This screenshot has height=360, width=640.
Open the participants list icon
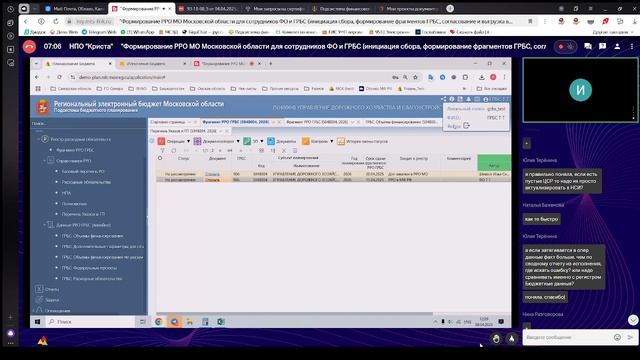pyautogui.click(x=617, y=47)
